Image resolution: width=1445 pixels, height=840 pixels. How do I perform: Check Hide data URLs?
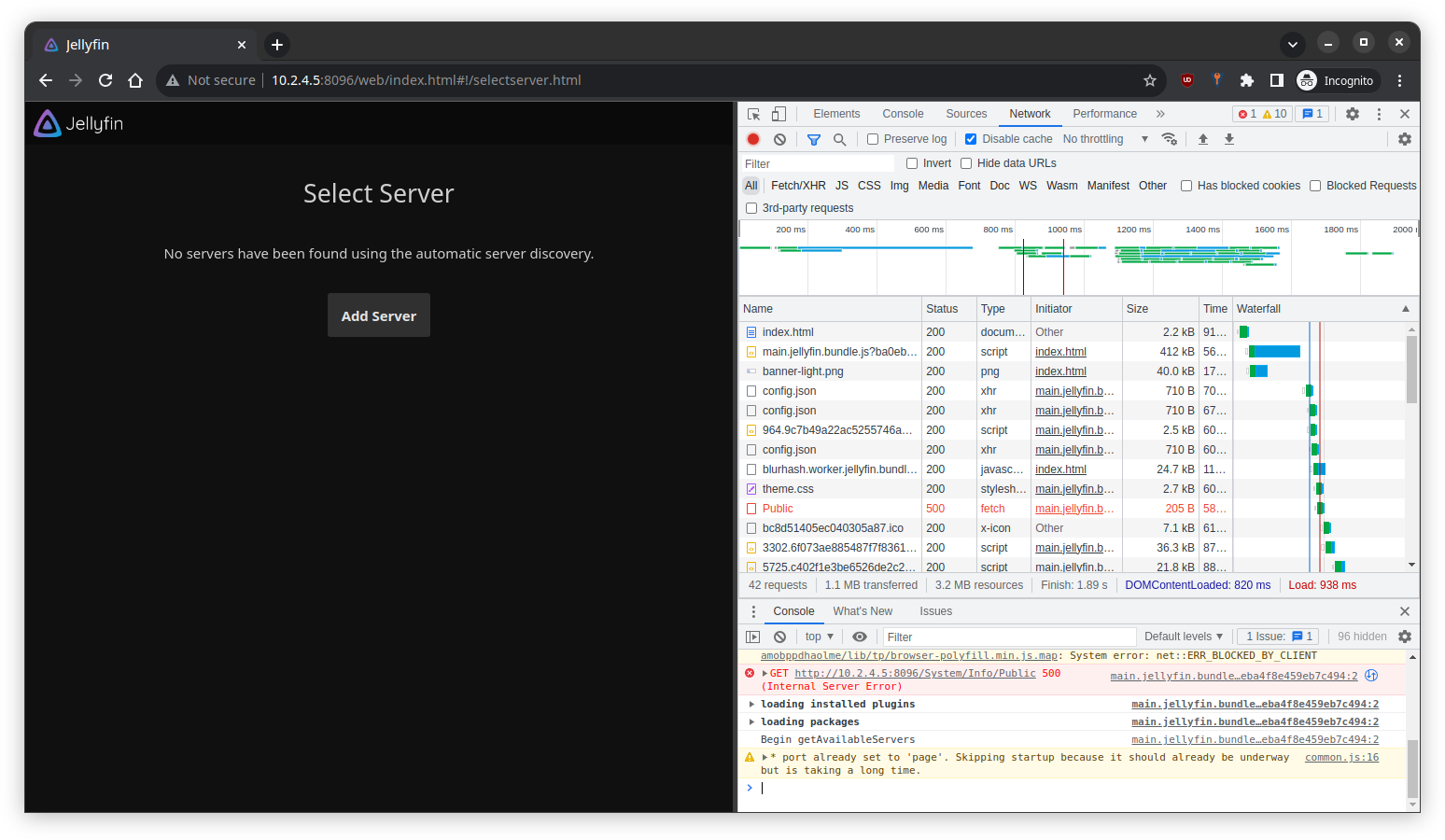966,162
